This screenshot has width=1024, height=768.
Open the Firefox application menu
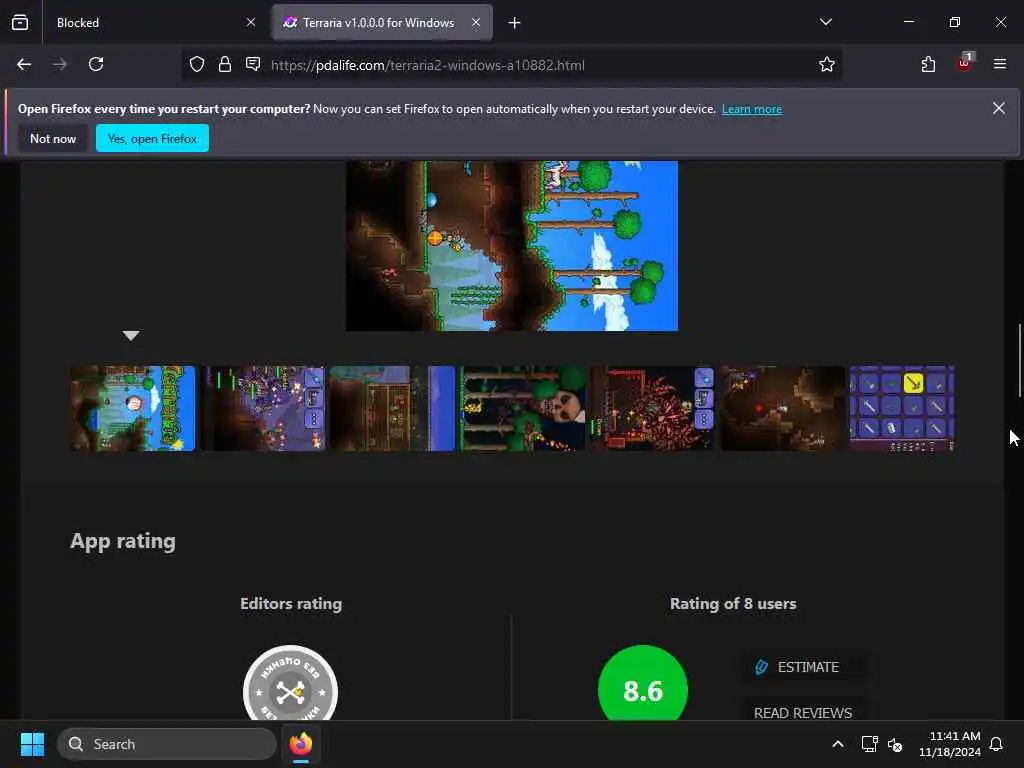[x=999, y=64]
